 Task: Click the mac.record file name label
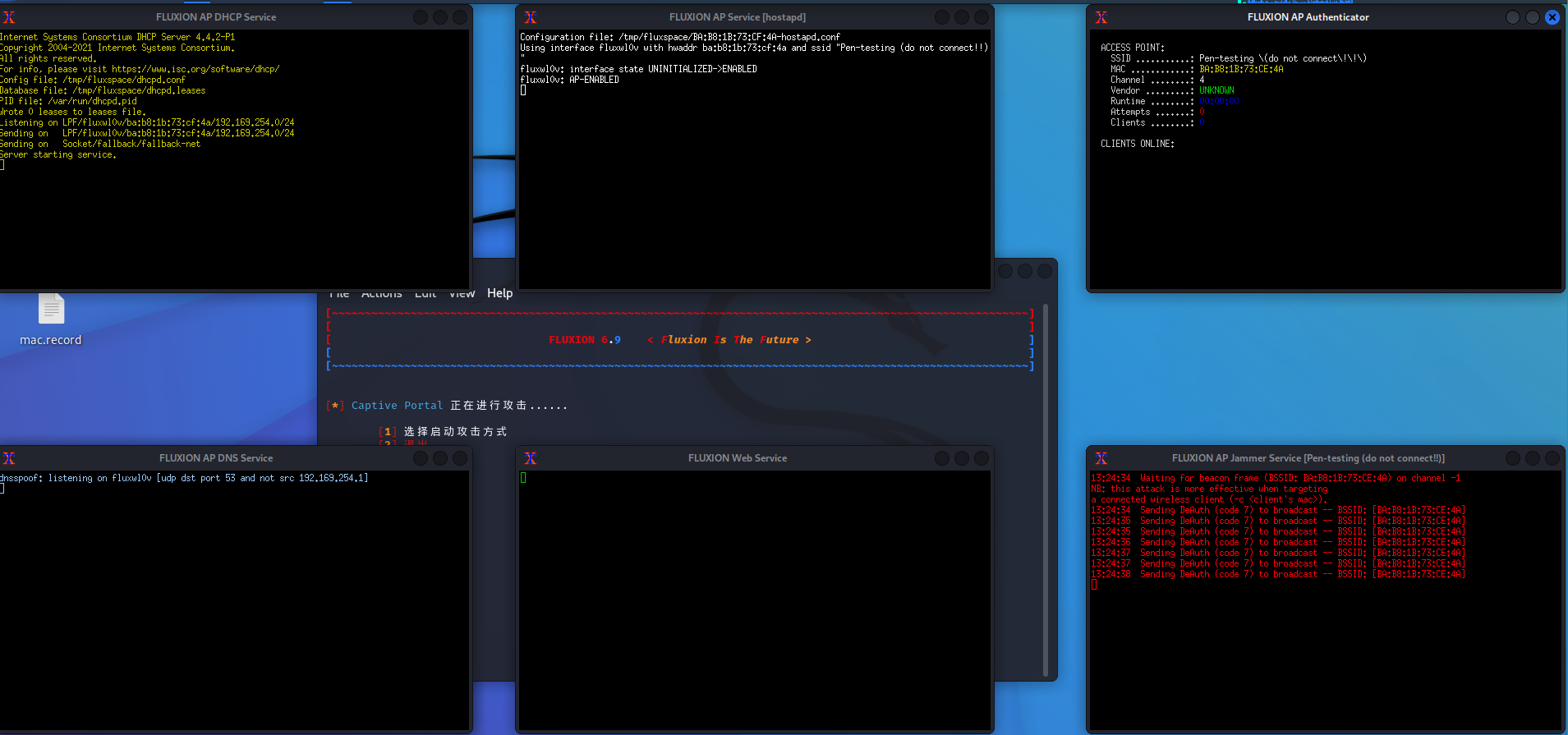(x=51, y=340)
